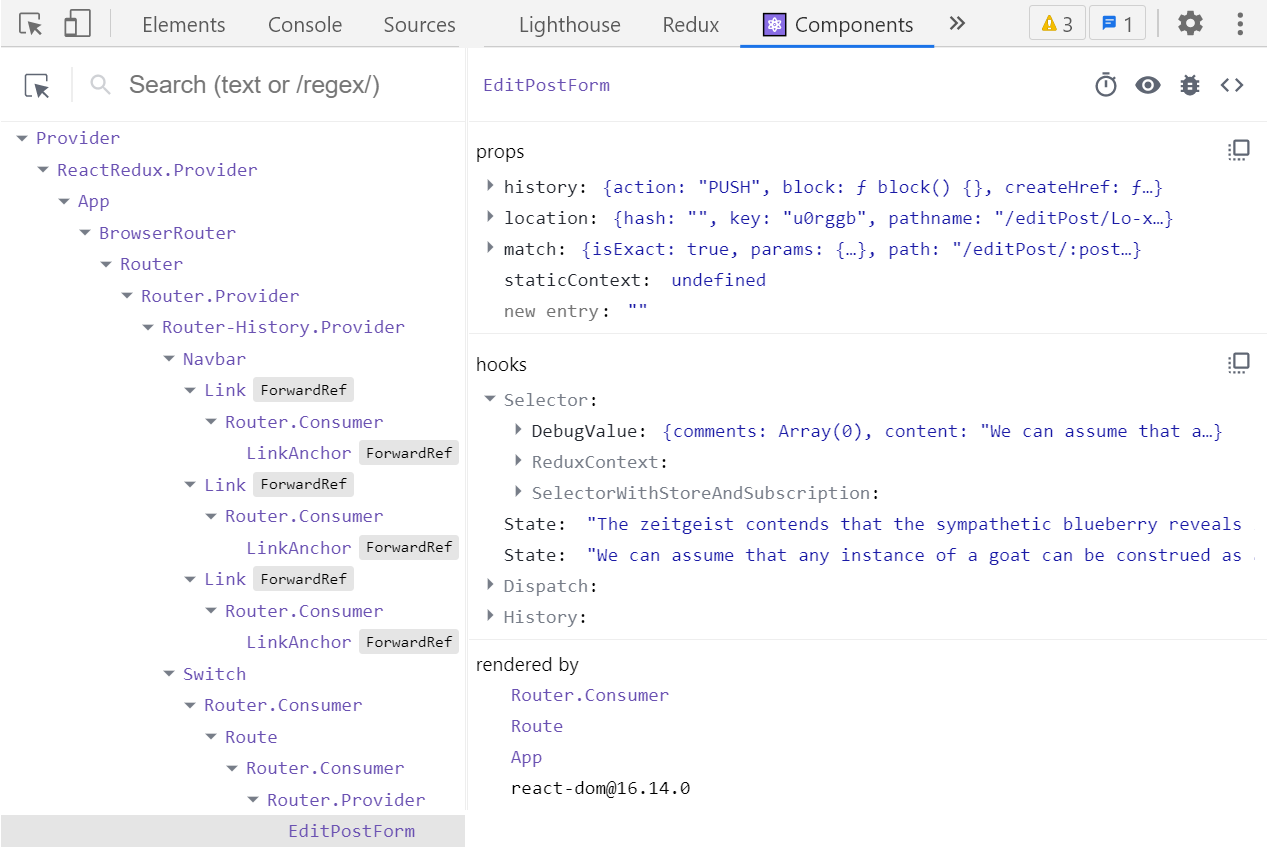Copy hooks to clipboard icon
The width and height of the screenshot is (1267, 864).
click(x=1239, y=364)
